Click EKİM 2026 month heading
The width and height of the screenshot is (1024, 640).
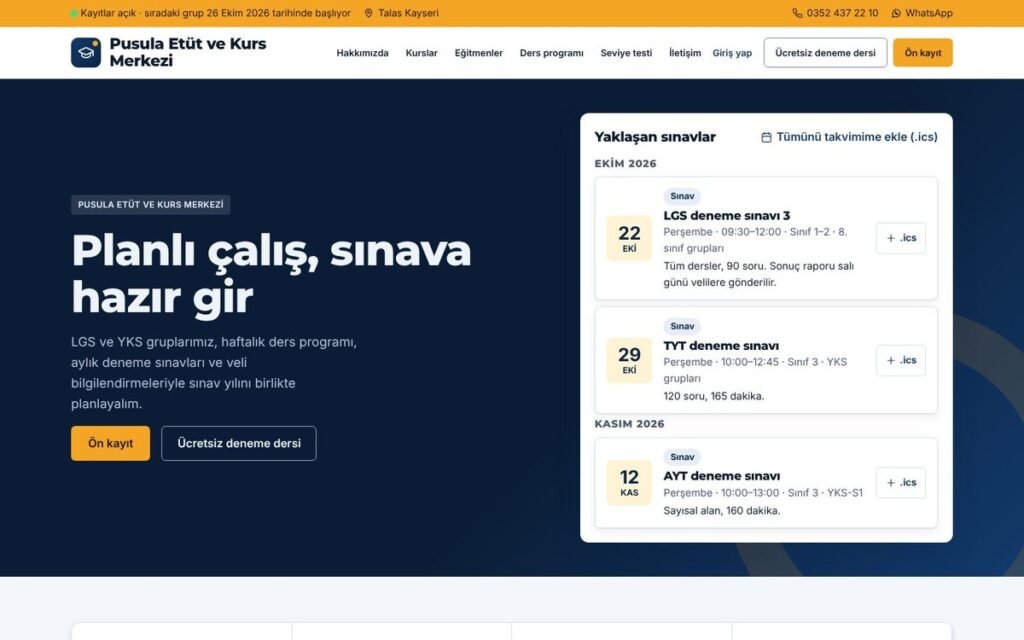point(625,164)
